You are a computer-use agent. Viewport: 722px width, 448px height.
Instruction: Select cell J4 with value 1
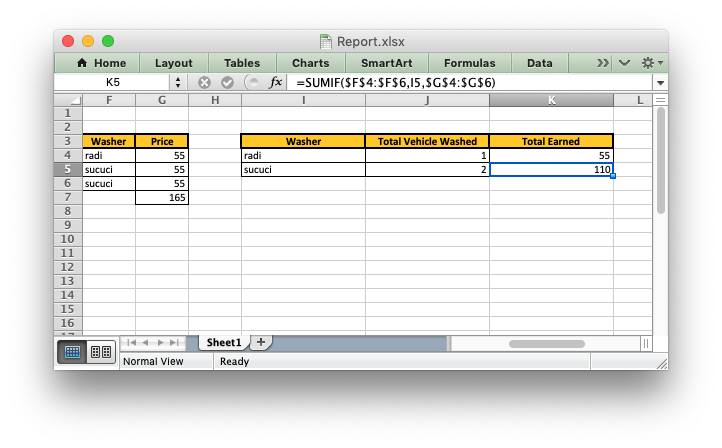(x=427, y=156)
